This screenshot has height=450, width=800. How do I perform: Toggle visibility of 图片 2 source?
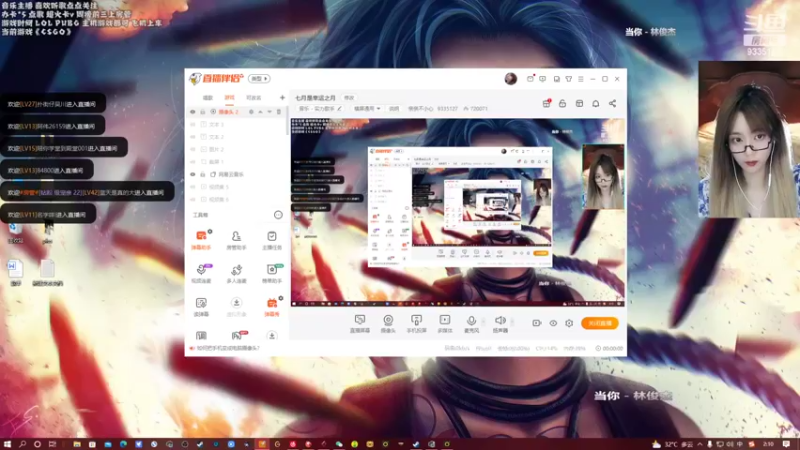point(193,149)
